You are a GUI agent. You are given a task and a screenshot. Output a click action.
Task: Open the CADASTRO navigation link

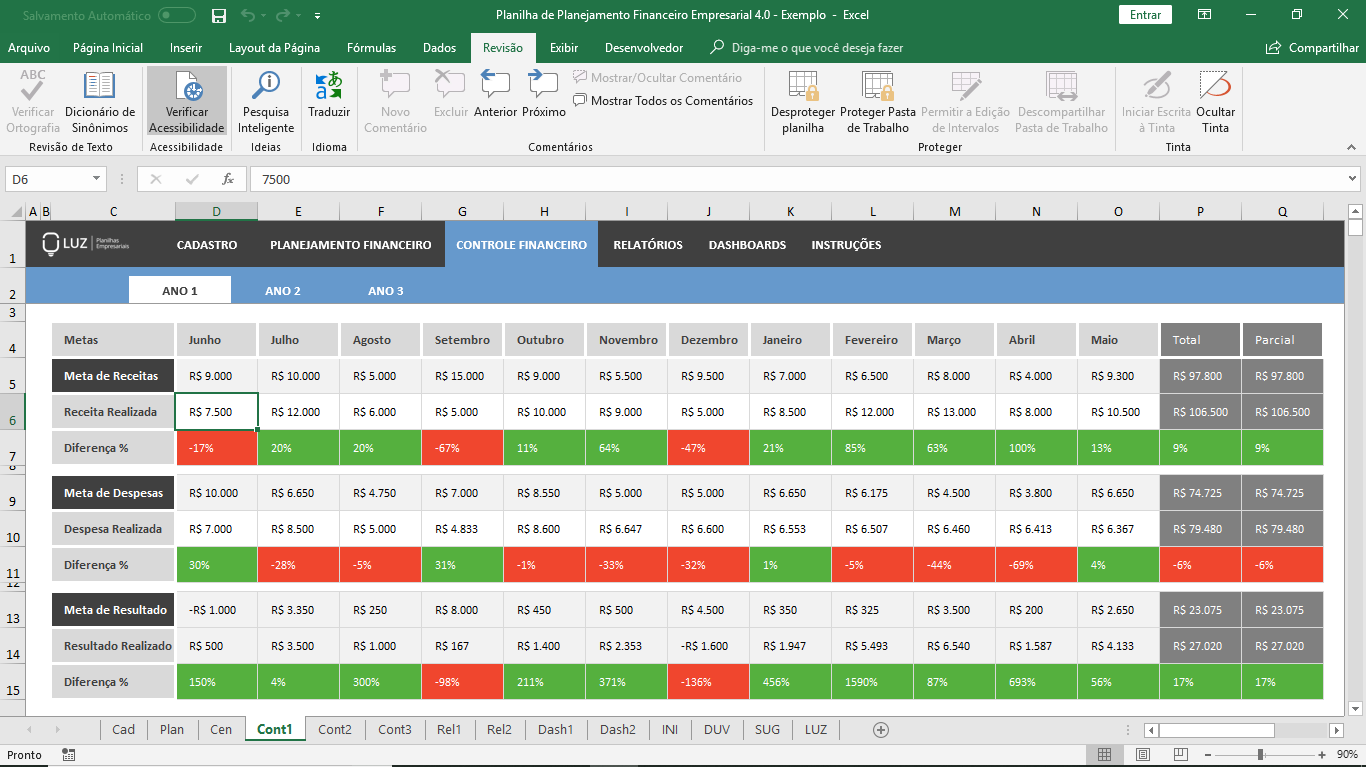pos(207,245)
